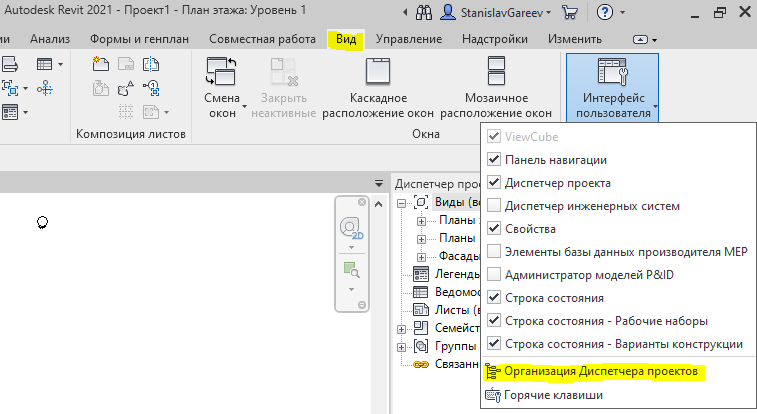
Task: Toggle plain Строка состояния checkbox
Action: [x=493, y=297]
